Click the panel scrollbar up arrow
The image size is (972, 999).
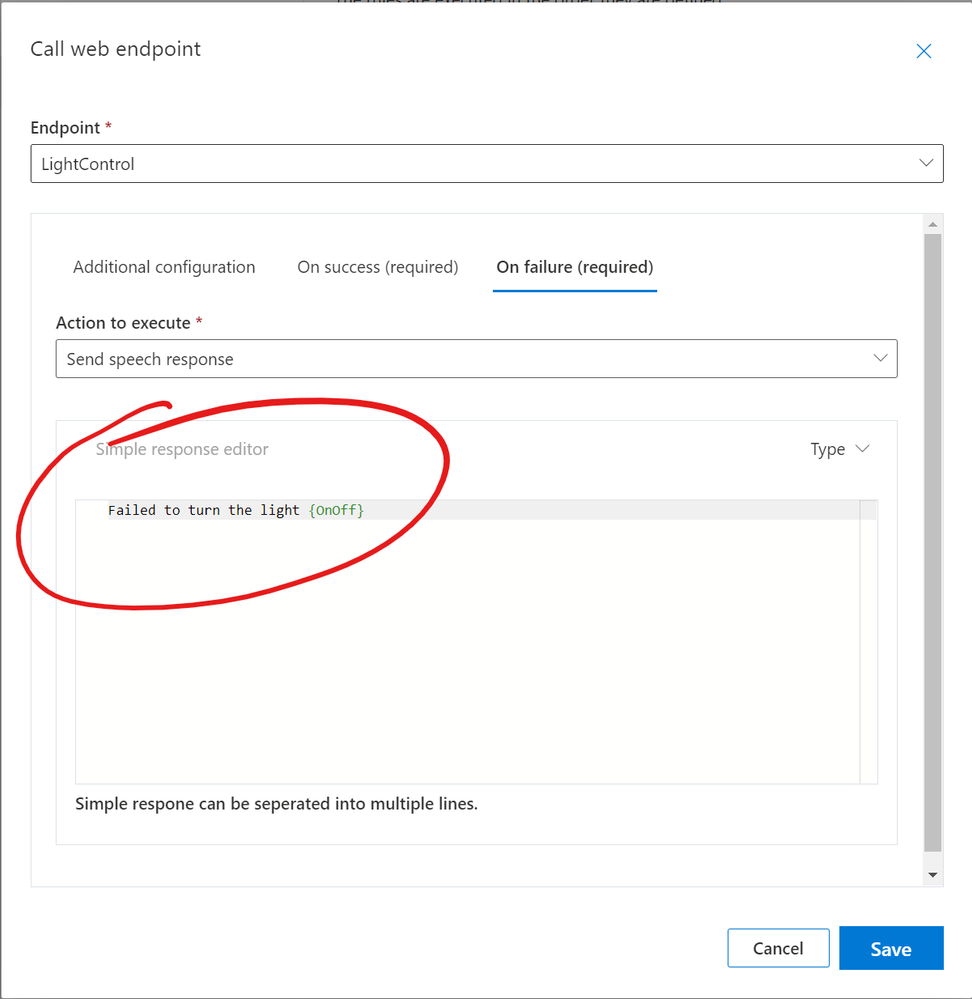(x=933, y=224)
